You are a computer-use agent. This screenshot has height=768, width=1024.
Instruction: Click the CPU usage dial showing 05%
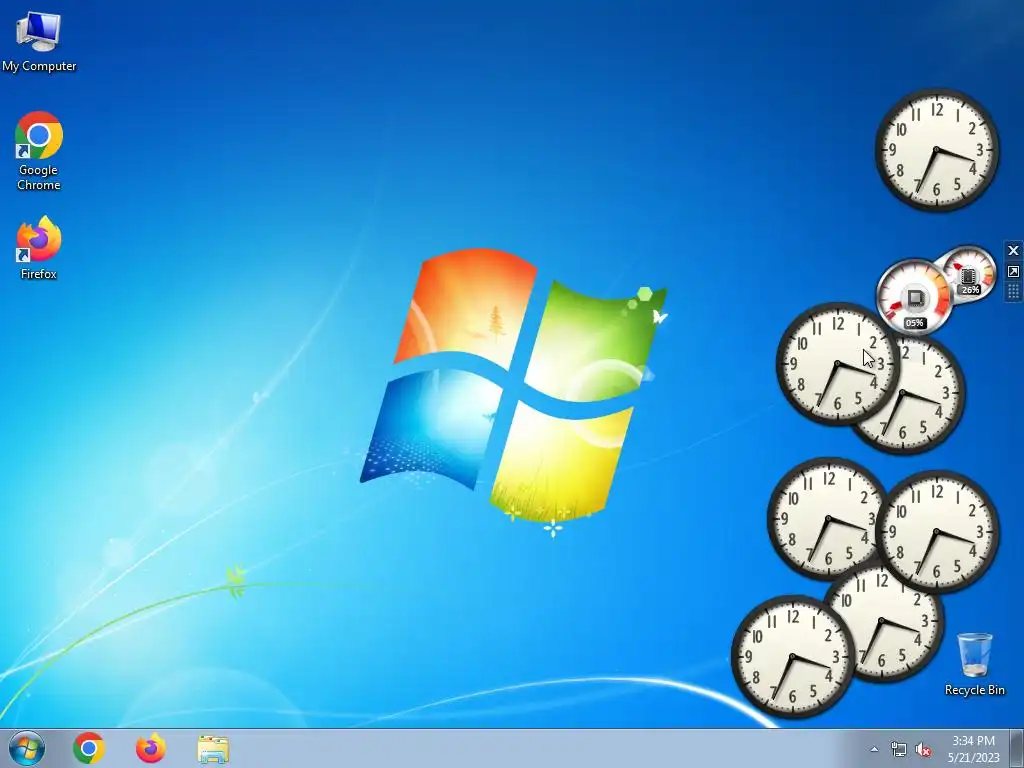point(913,298)
